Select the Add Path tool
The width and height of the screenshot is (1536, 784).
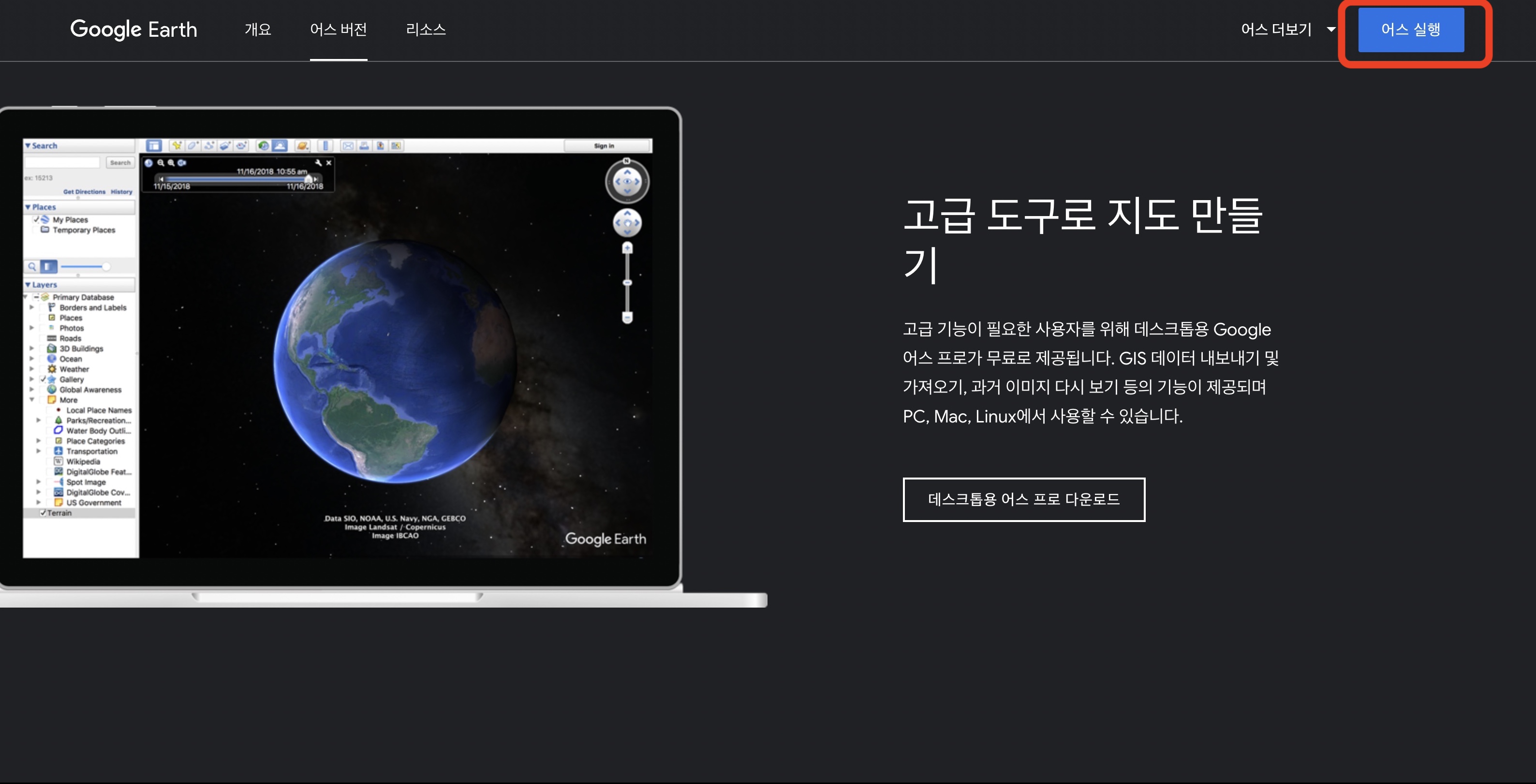(209, 146)
